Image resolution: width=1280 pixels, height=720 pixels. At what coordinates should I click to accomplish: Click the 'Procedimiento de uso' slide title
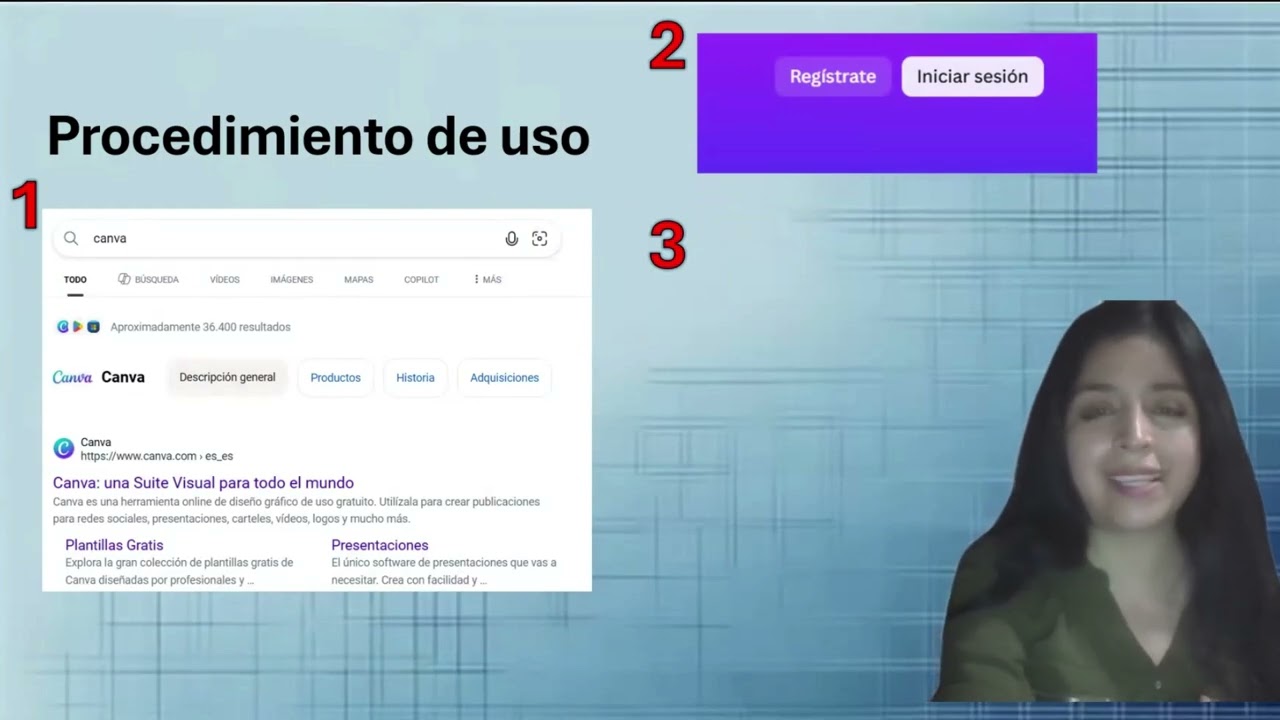pyautogui.click(x=318, y=136)
